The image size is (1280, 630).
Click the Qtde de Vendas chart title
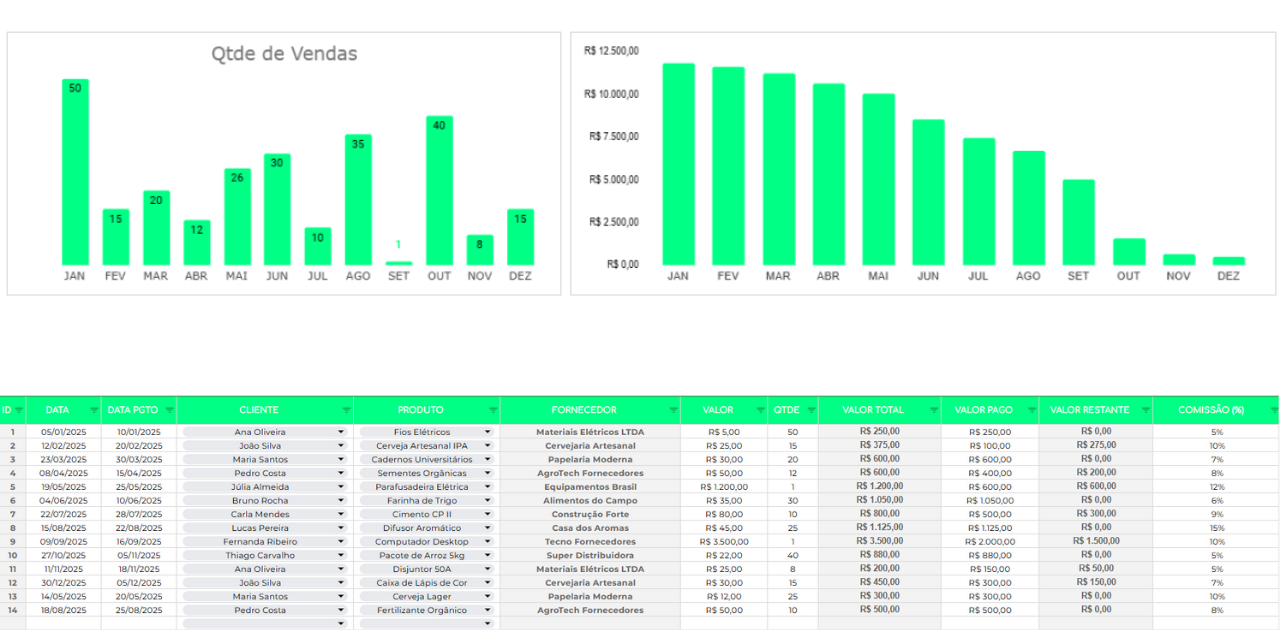(x=284, y=54)
